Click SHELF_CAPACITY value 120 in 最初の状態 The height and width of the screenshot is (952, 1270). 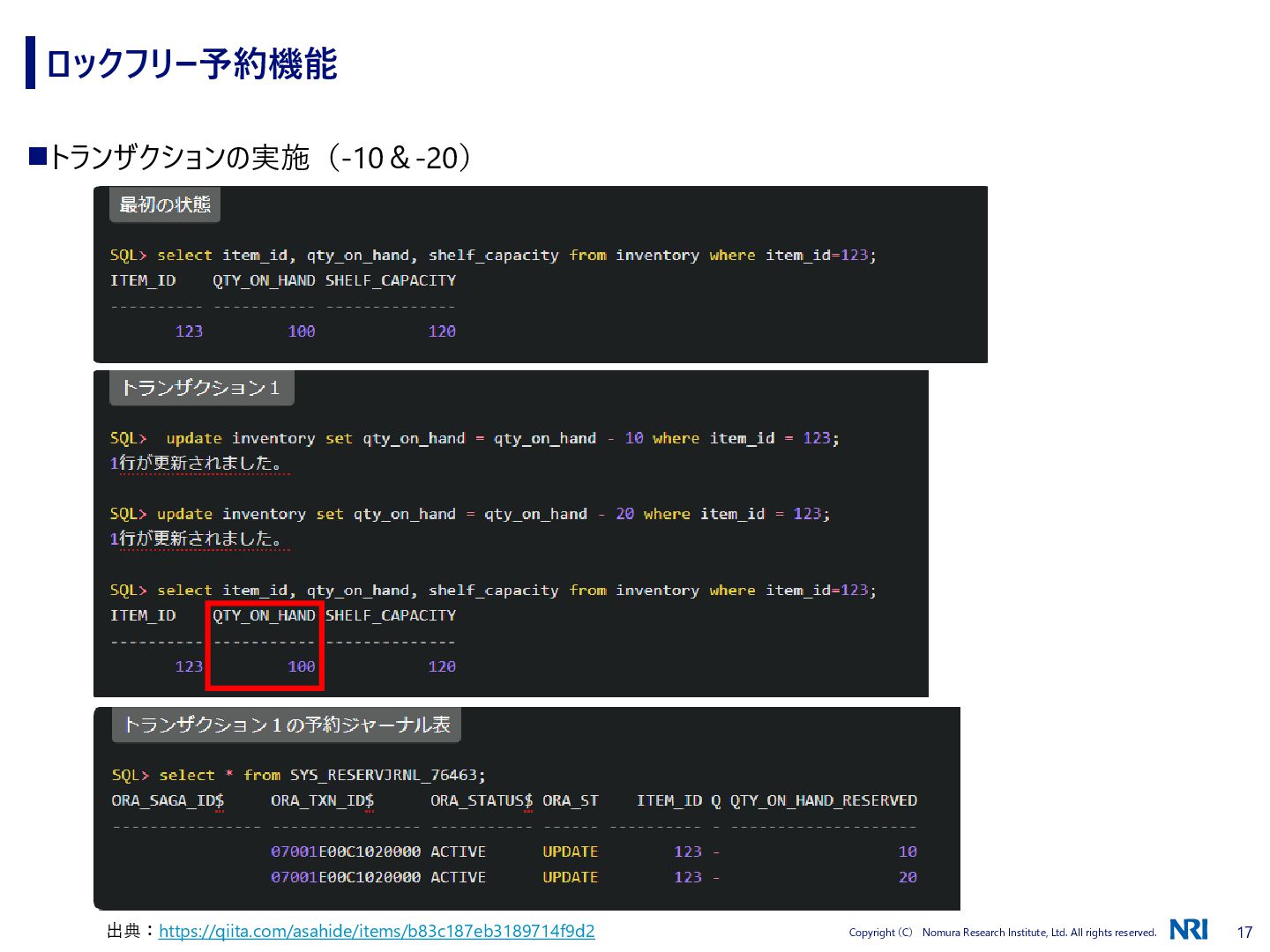tap(442, 331)
